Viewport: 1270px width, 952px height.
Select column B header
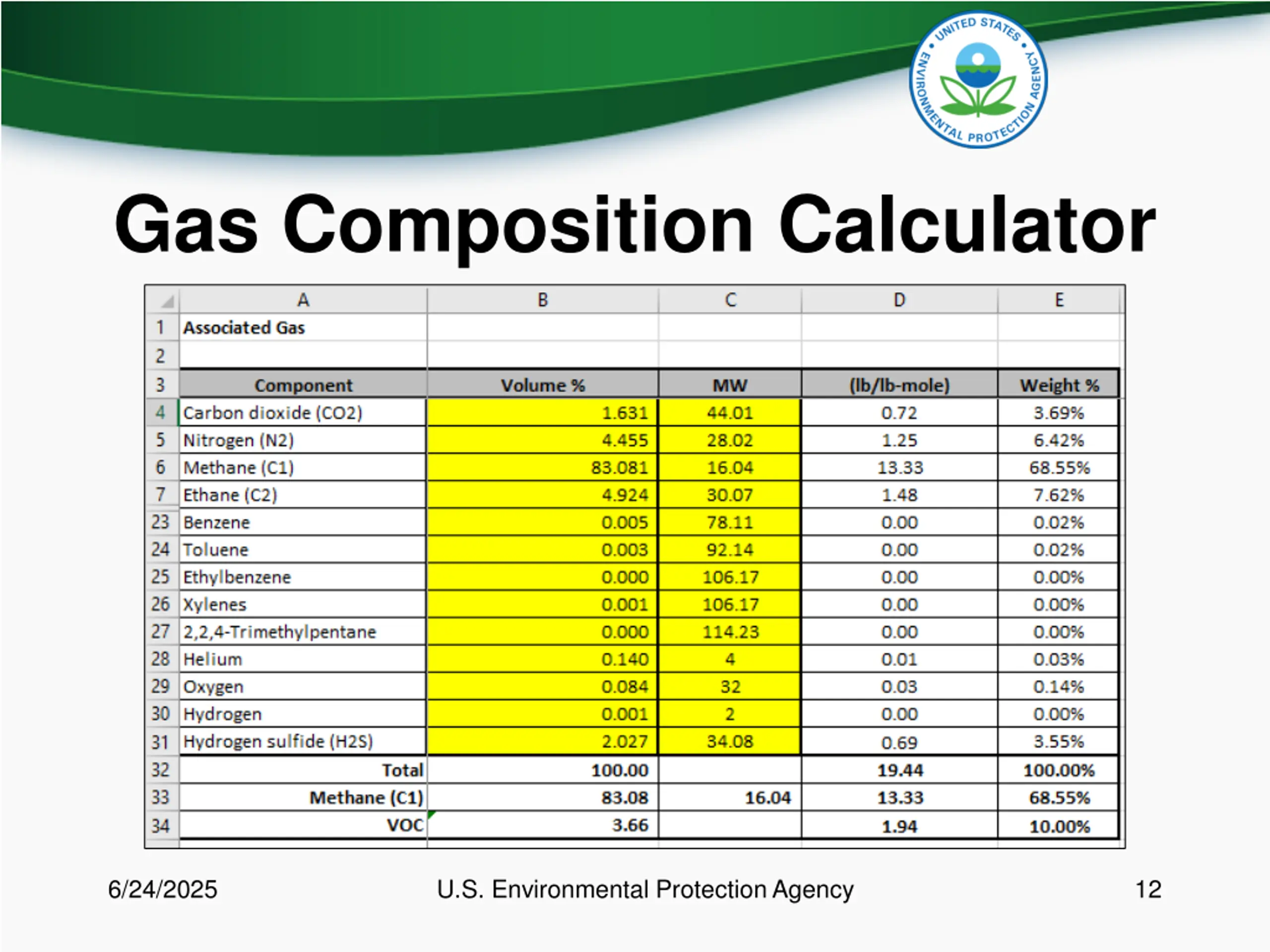pos(543,300)
